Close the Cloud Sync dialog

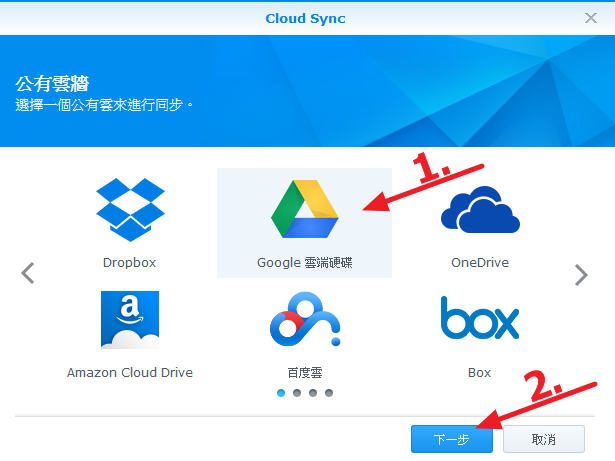coord(591,18)
